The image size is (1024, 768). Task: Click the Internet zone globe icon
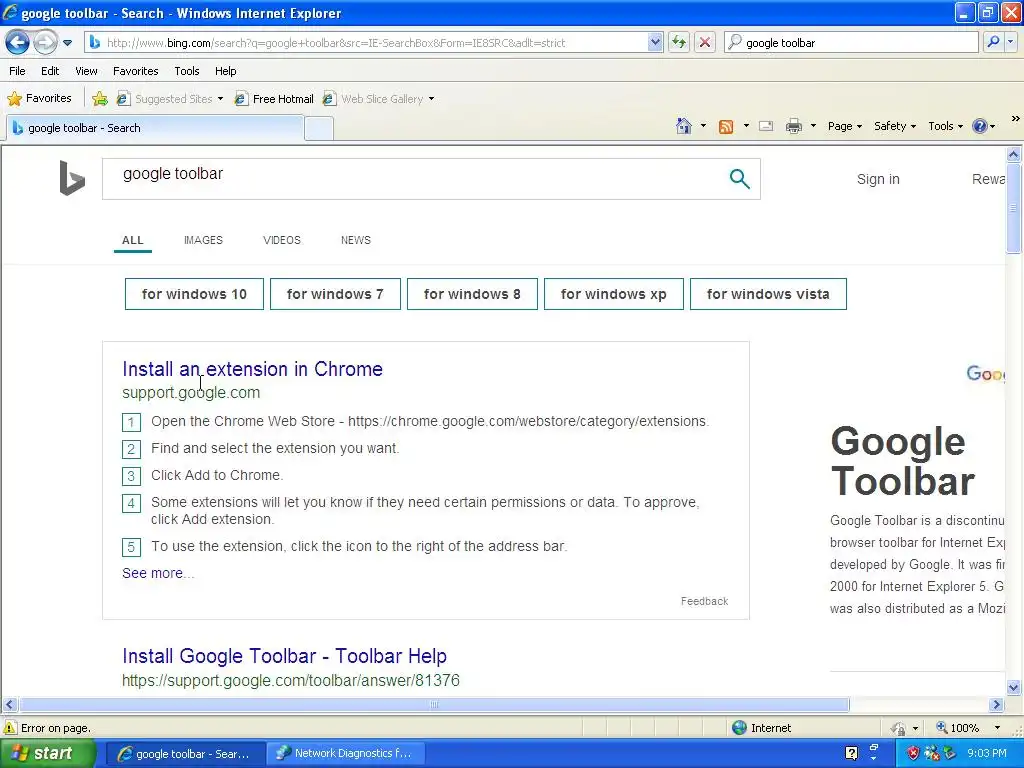coord(739,728)
